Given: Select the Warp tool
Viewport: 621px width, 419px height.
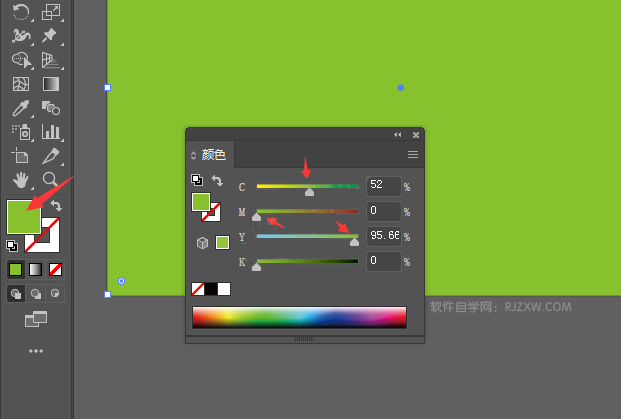Looking at the screenshot, I should (x=21, y=36).
